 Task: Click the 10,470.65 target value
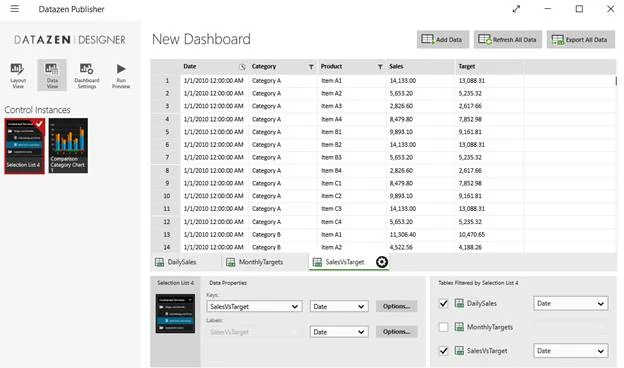(x=472, y=234)
